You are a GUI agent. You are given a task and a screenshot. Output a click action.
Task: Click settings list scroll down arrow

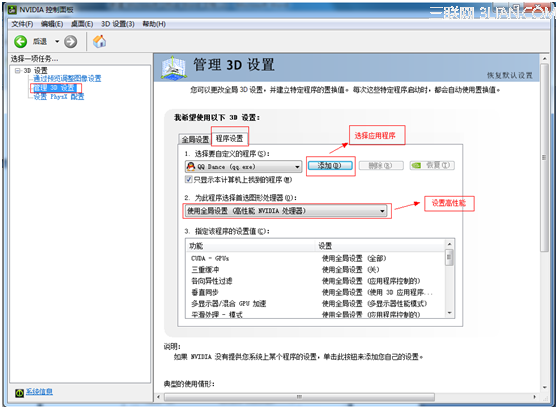pos(449,313)
